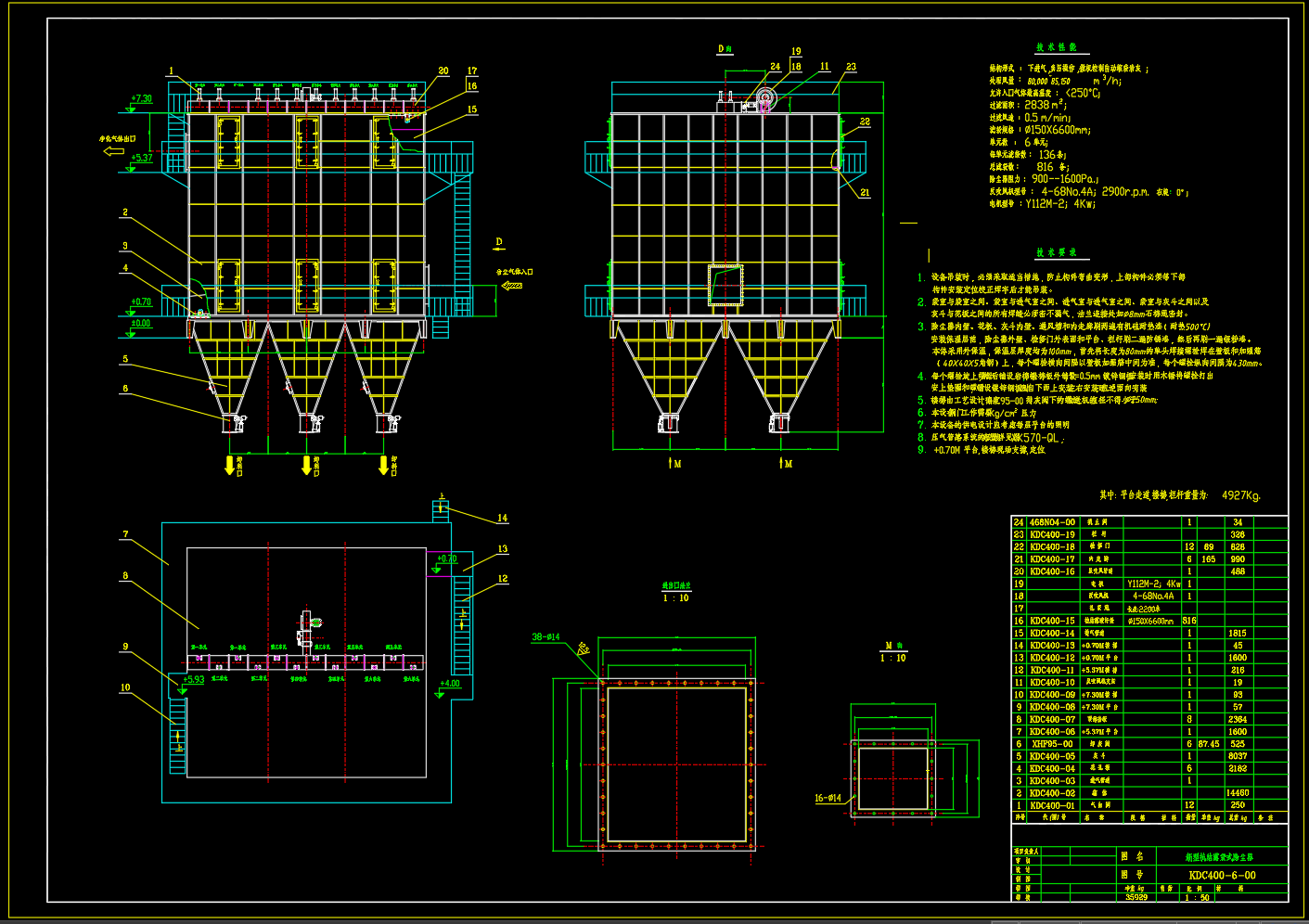Click parts list cell KDC400-14
This screenshot has width=1309, height=924.
coord(1052,633)
